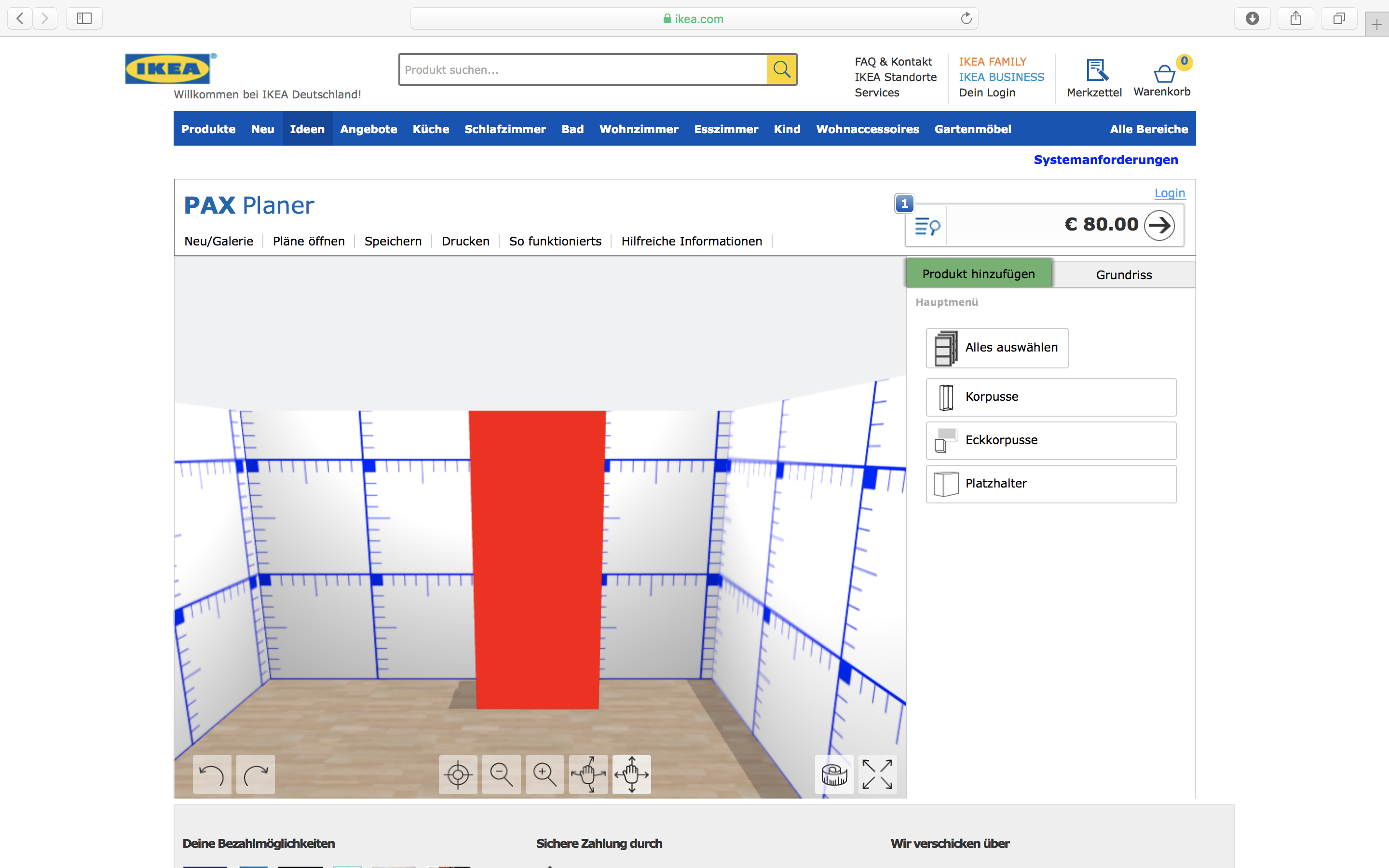Open the Platzhalter category

[1050, 484]
